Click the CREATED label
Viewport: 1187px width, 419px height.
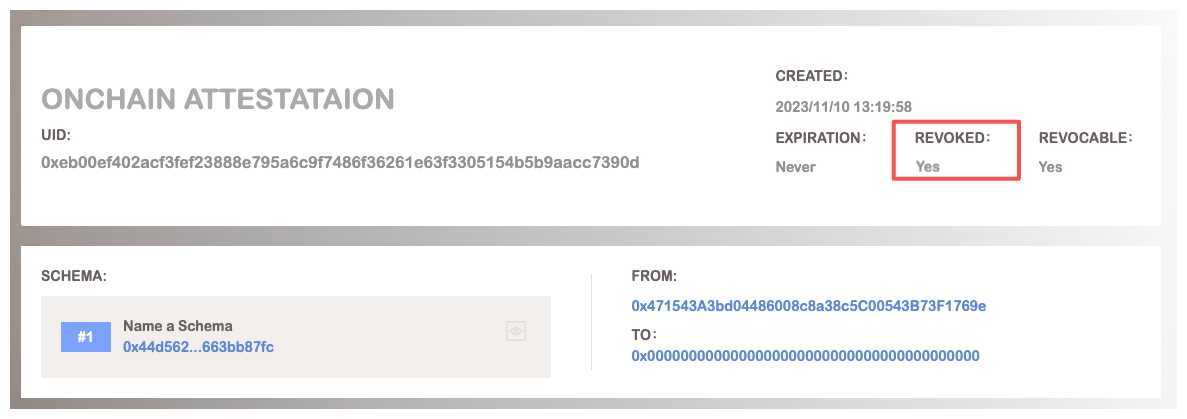(x=811, y=75)
